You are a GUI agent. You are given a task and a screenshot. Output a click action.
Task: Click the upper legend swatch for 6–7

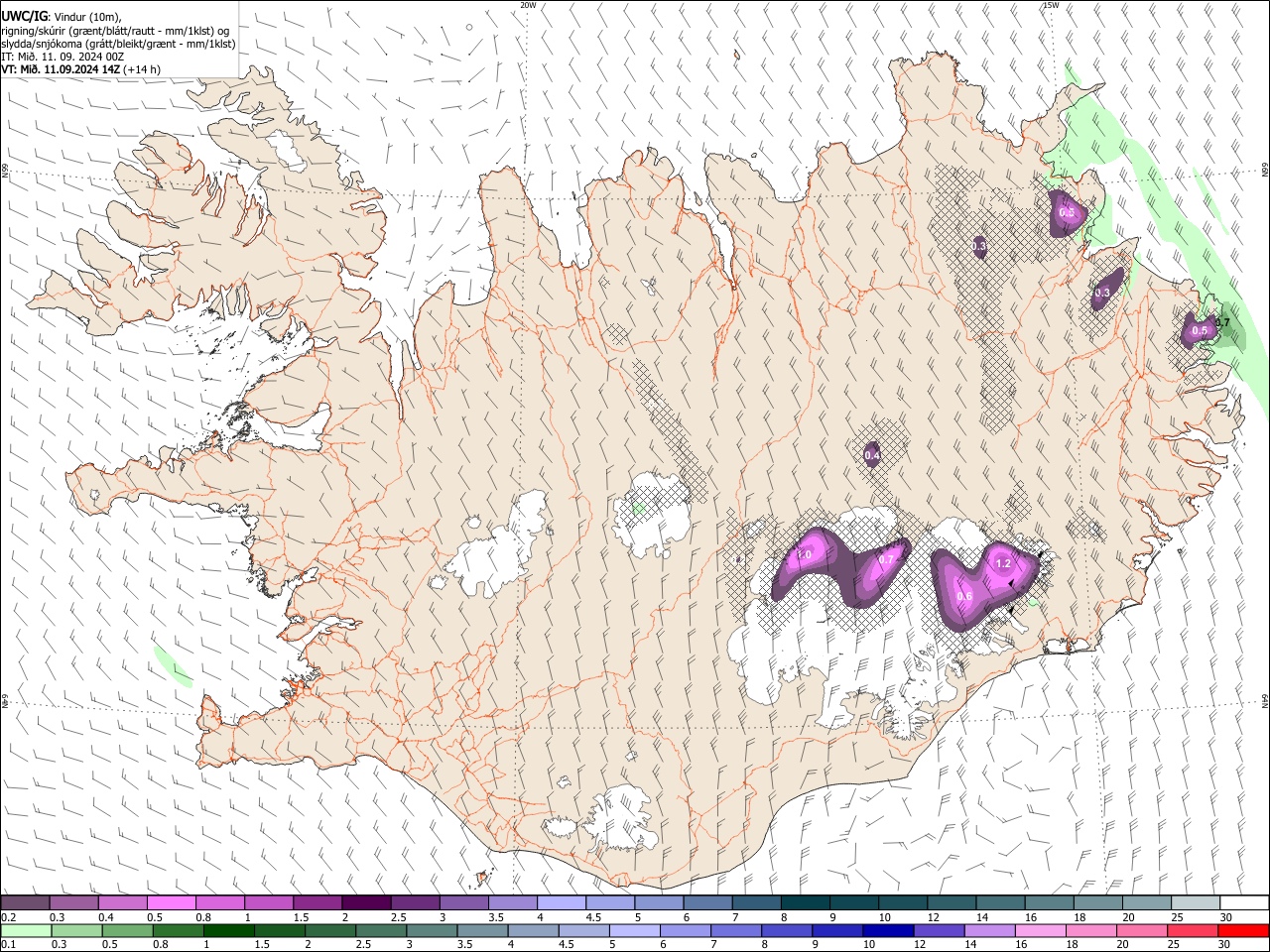tap(707, 903)
